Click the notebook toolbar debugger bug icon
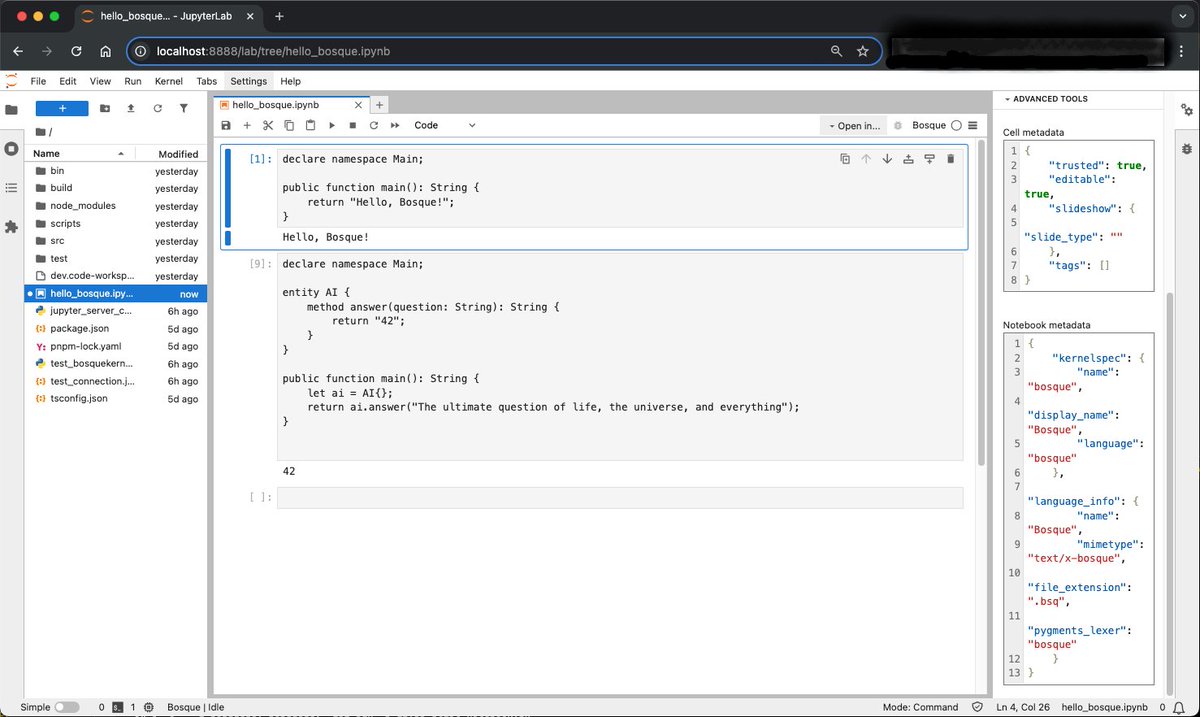The width and height of the screenshot is (1200, 717). tap(898, 125)
